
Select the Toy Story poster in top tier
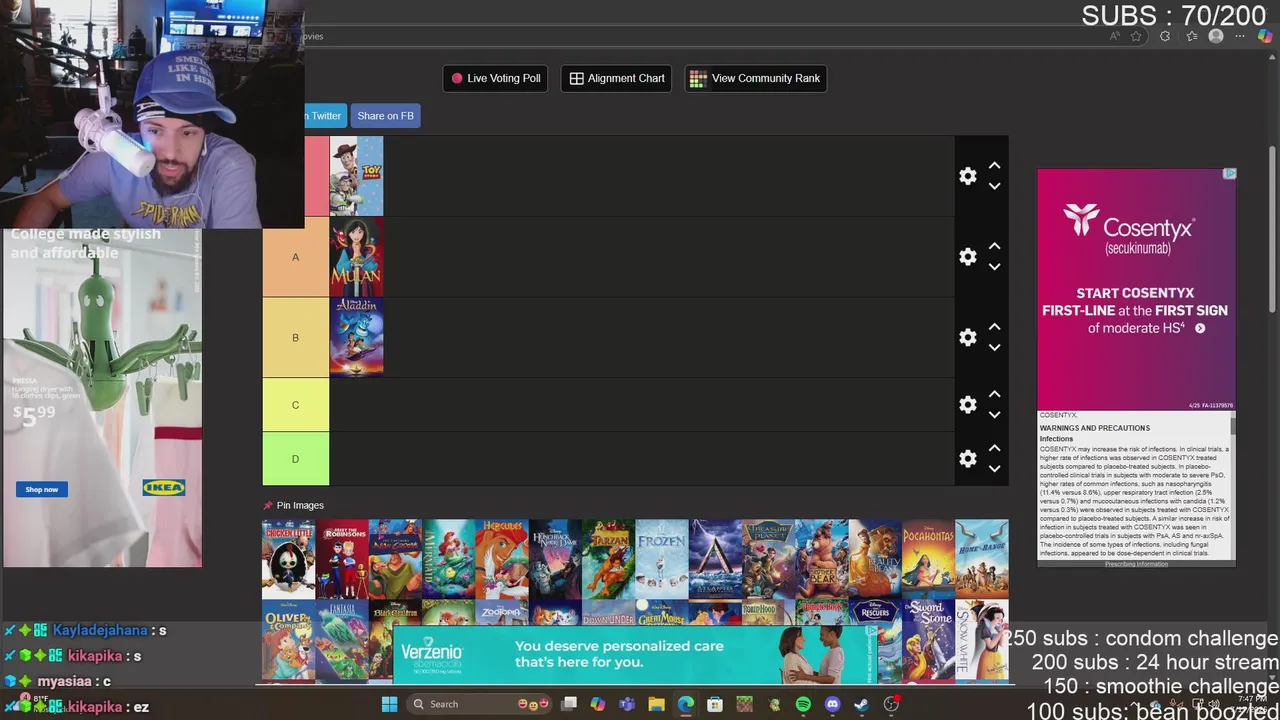(x=356, y=176)
